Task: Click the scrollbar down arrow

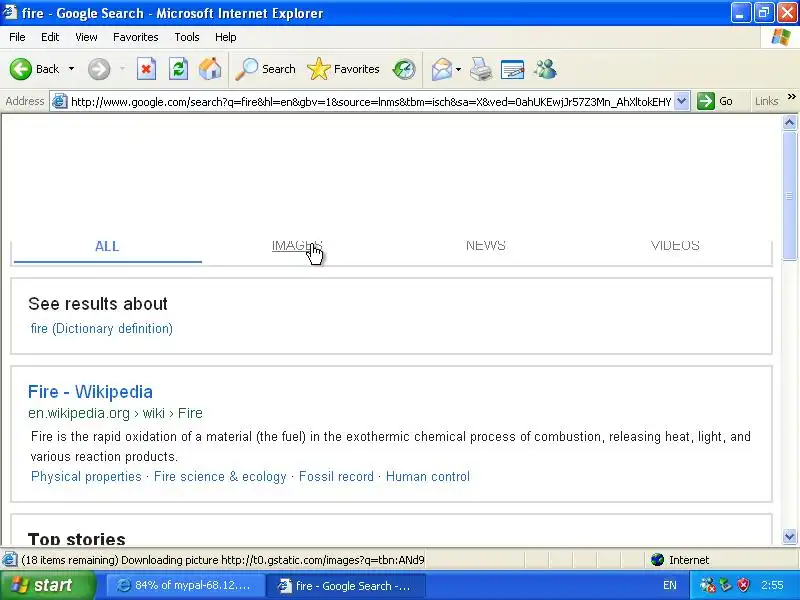Action: [789, 536]
